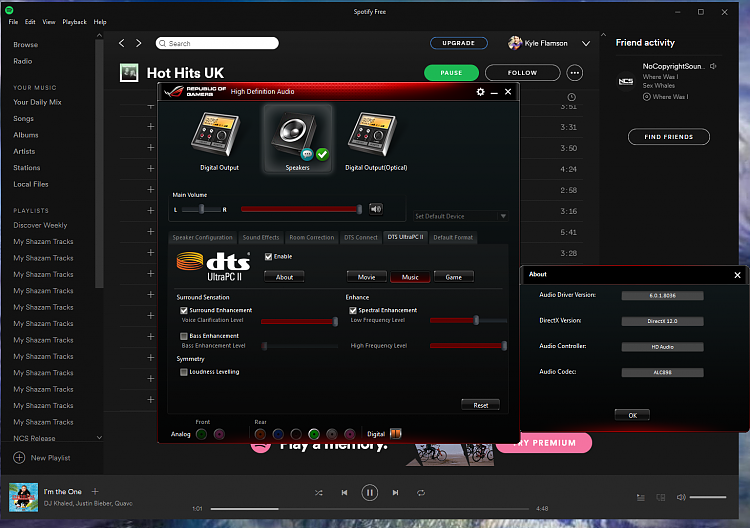Go forward in Spotify navigation
The width and height of the screenshot is (750, 528).
pos(139,43)
